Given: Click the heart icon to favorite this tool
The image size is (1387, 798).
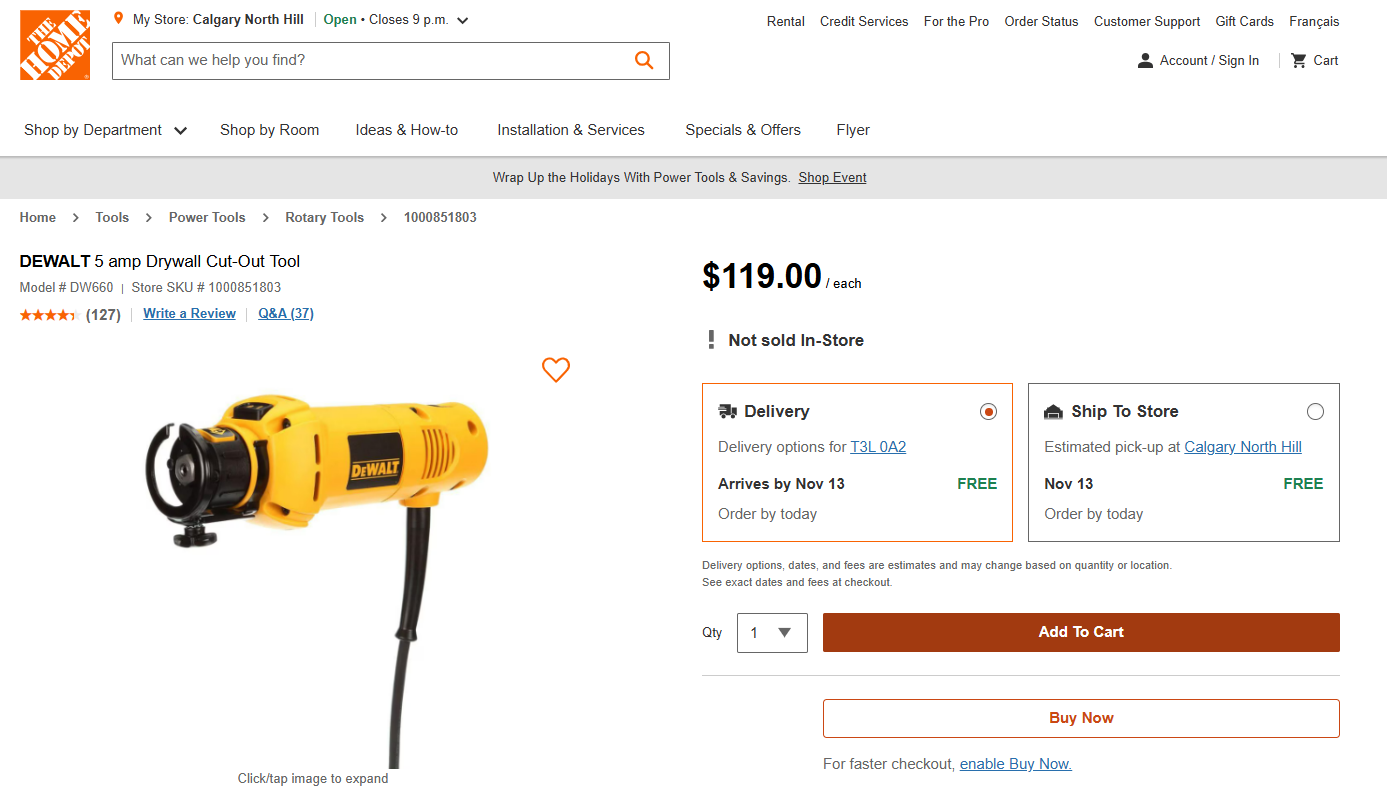Looking at the screenshot, I should 555,370.
